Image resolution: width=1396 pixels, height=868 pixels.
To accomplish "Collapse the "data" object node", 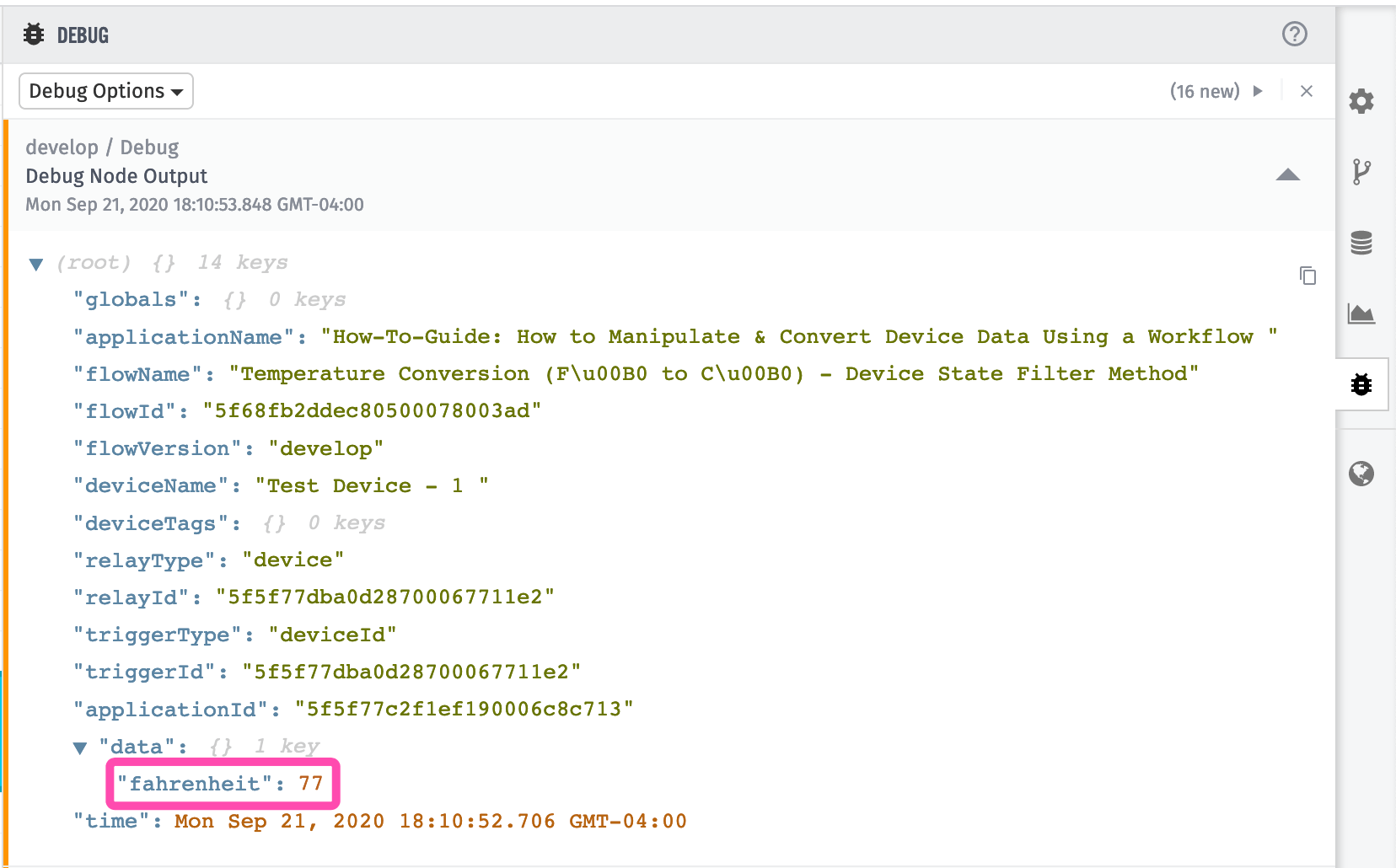I will pyautogui.click(x=80, y=747).
